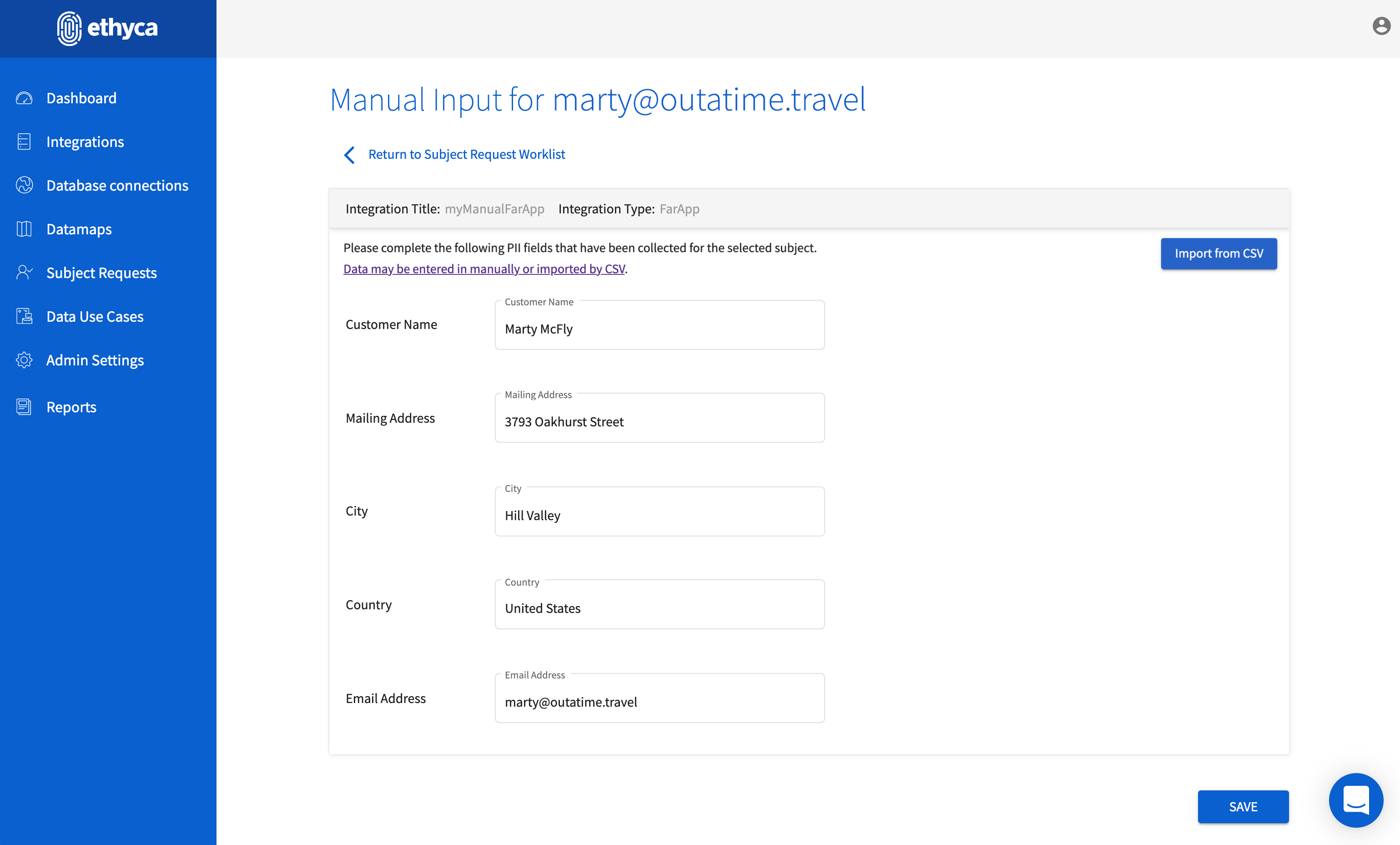Click the Datamaps map icon
The width and height of the screenshot is (1400, 845).
tap(24, 229)
